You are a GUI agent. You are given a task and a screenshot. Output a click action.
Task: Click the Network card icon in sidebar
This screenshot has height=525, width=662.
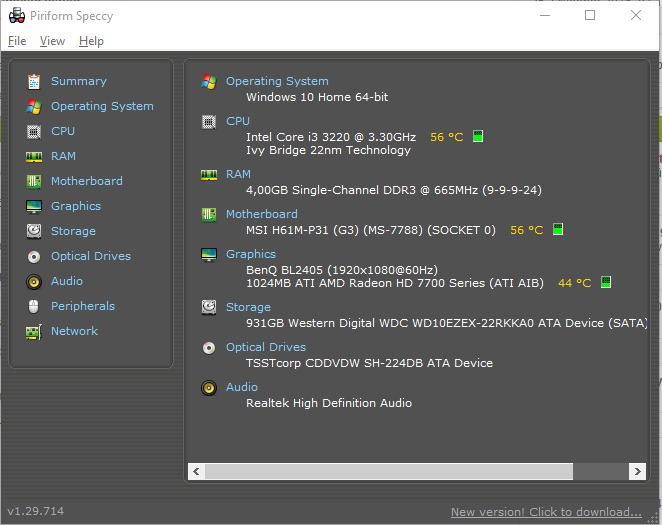(34, 332)
